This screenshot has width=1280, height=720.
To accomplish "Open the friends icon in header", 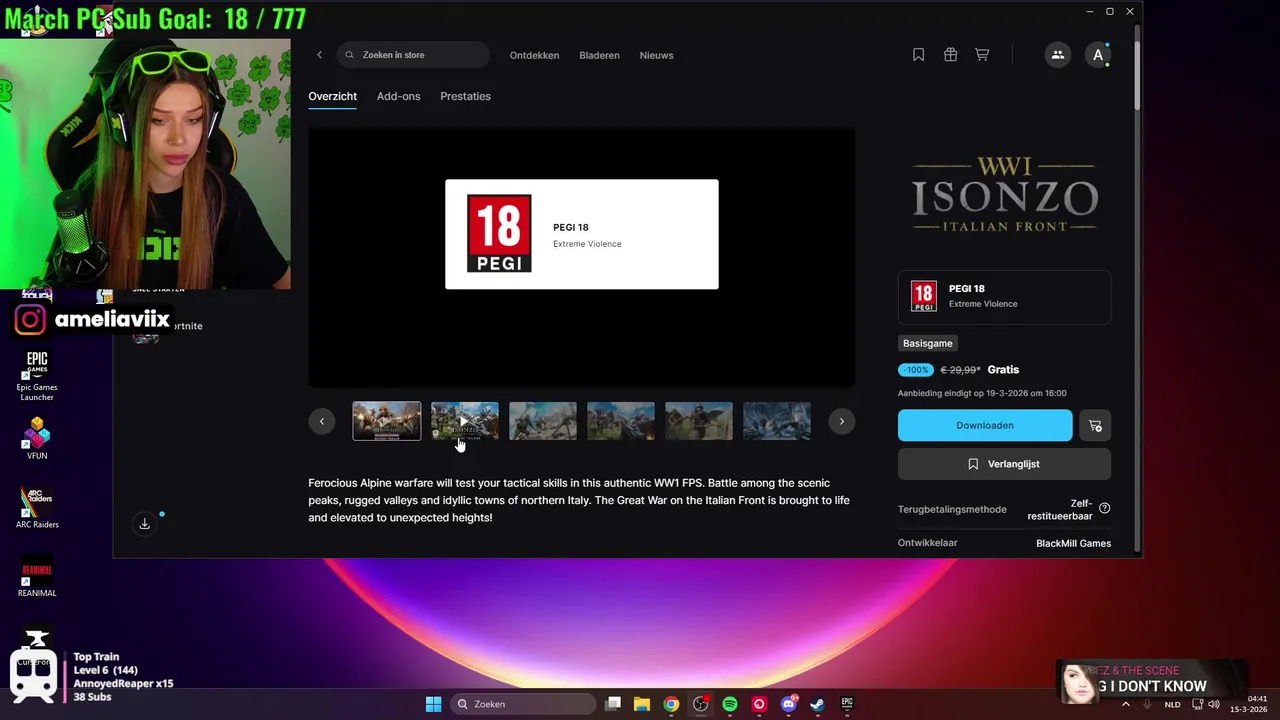I will (x=1057, y=55).
